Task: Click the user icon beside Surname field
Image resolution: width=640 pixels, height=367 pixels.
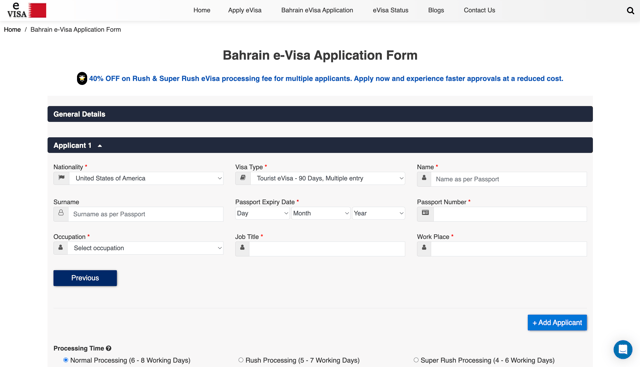Action: coord(61,214)
